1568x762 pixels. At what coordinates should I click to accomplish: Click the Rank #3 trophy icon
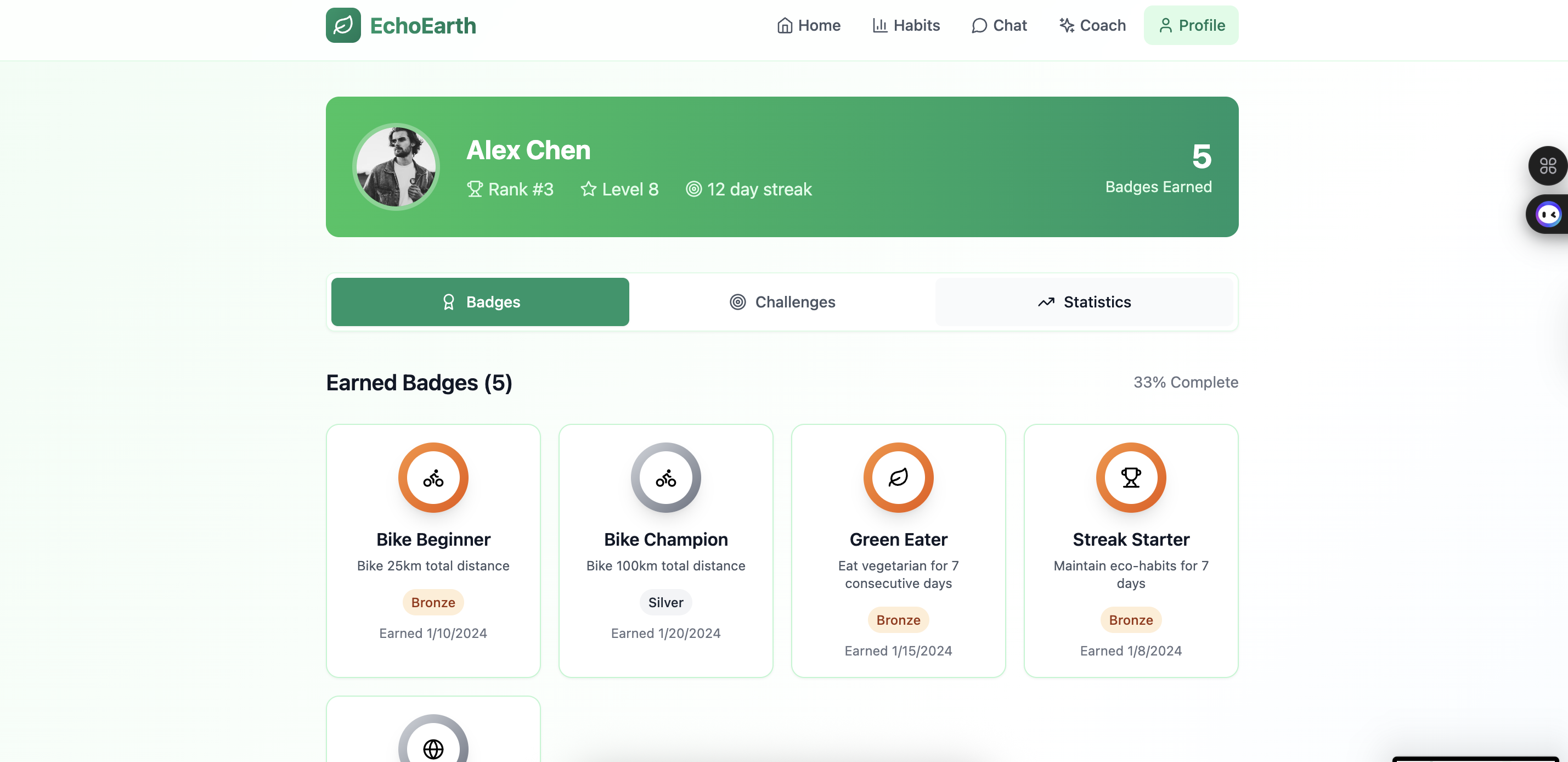(474, 189)
